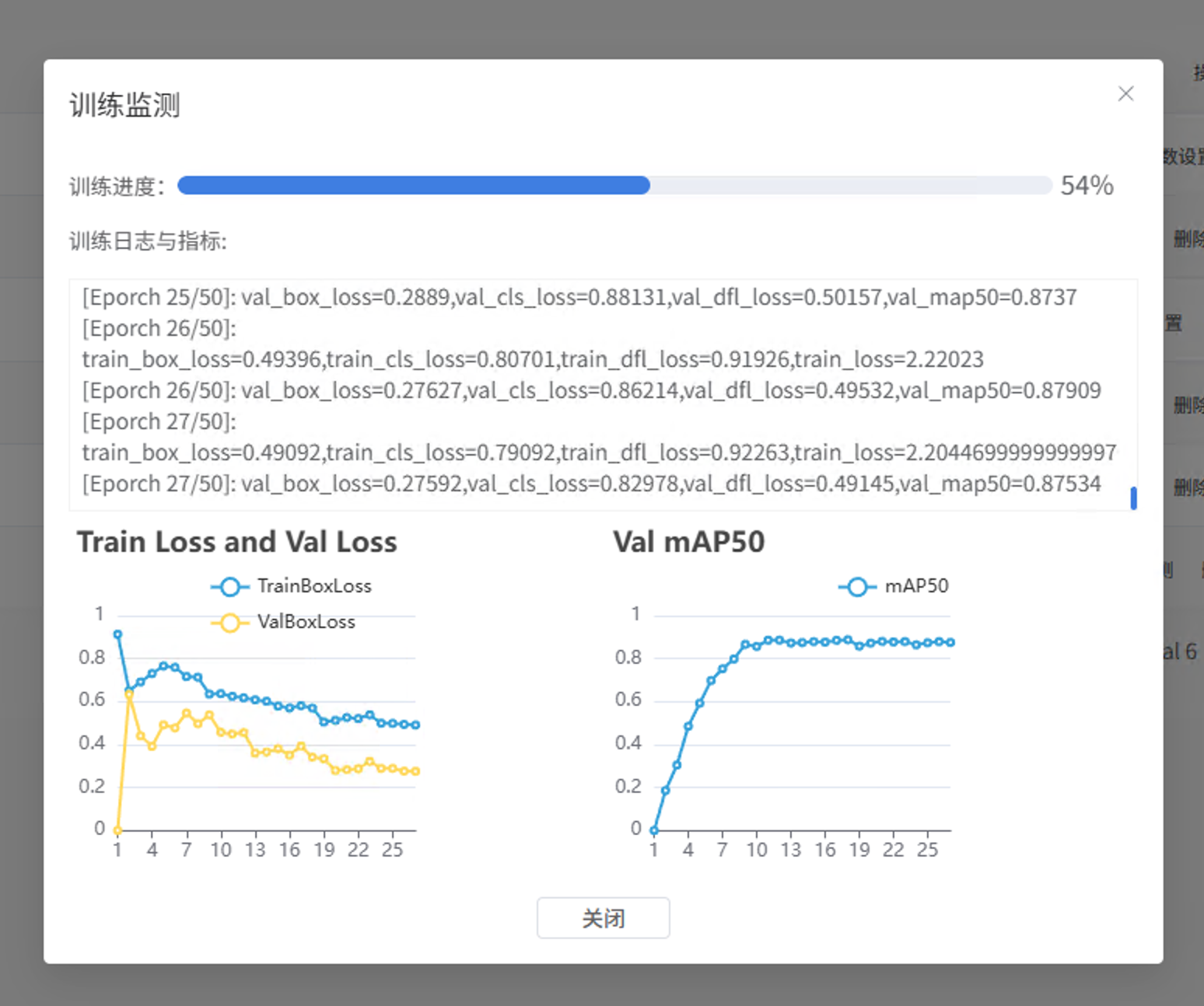Click the training log scrollbar thumb

[x=1133, y=498]
